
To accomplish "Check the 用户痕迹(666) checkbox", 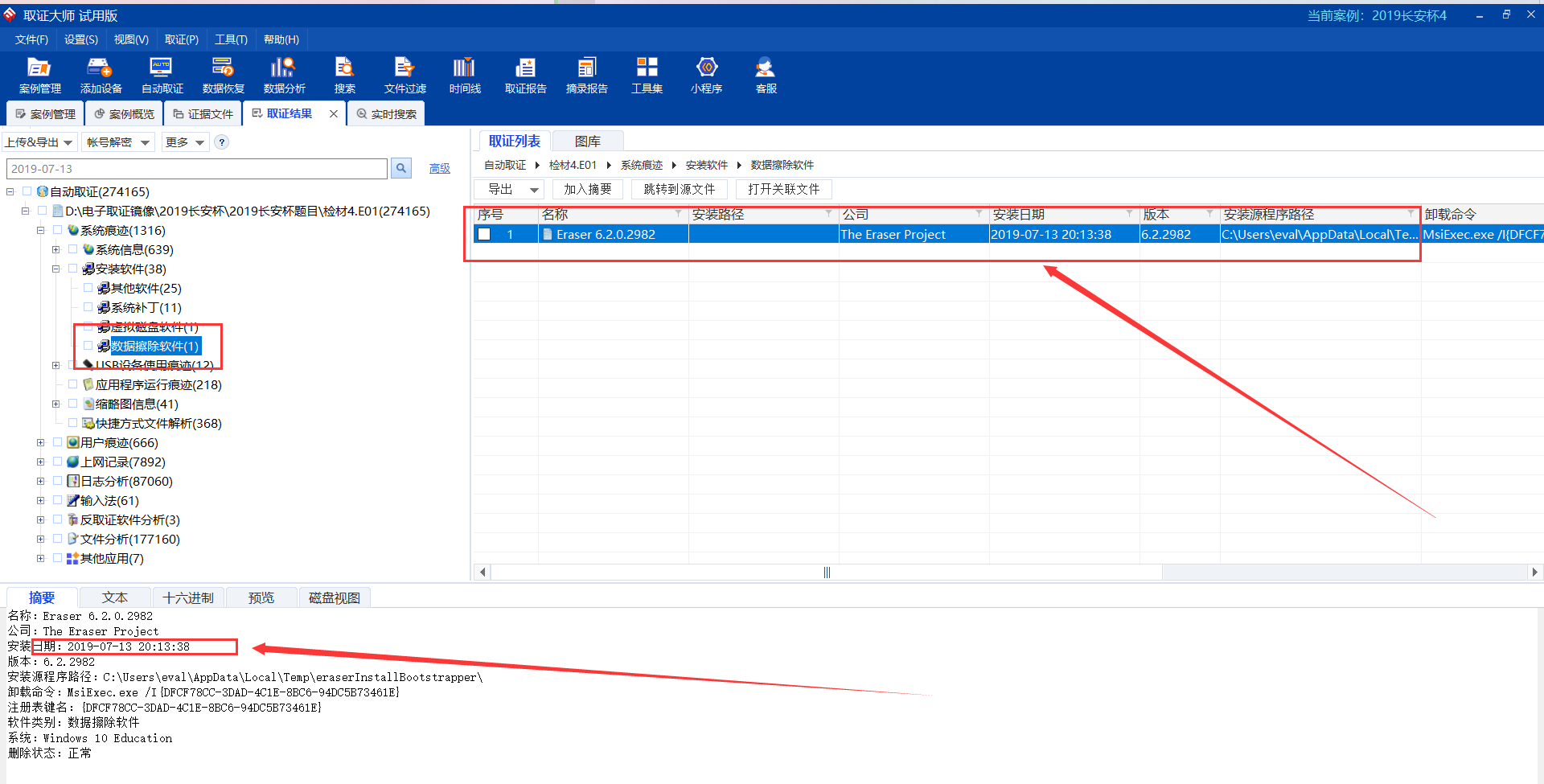I will click(x=57, y=442).
